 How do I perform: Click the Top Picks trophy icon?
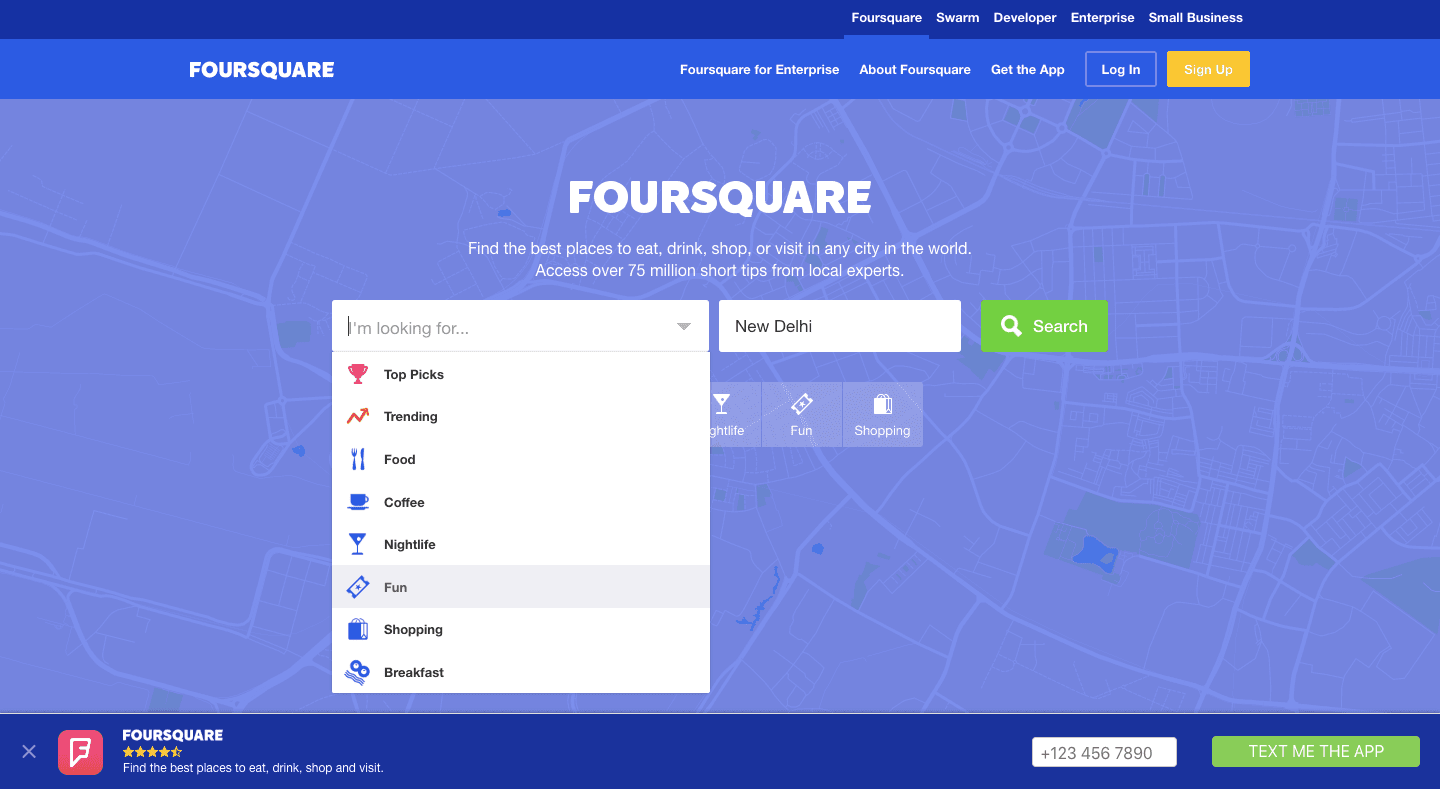pos(358,374)
